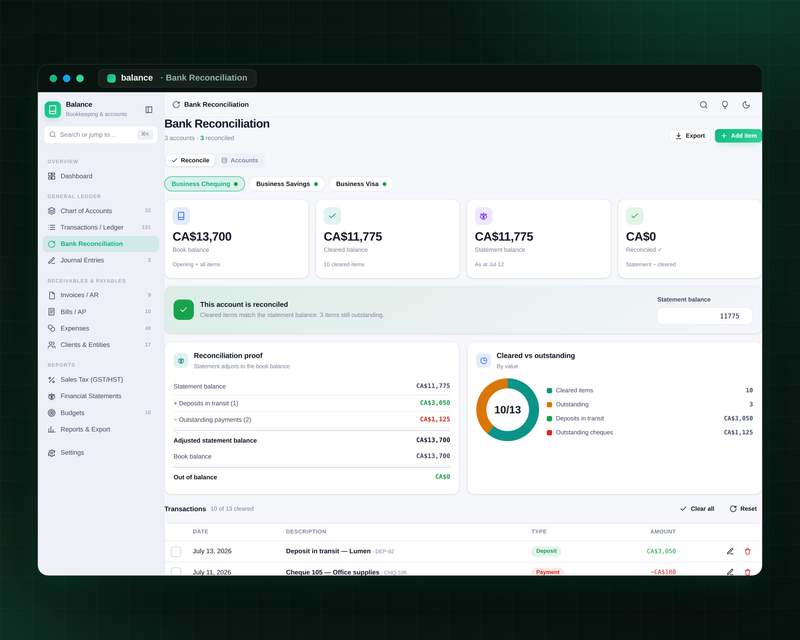Click the Out of balance CA$0 value
Screen dimensions: 800x640
pos(442,477)
